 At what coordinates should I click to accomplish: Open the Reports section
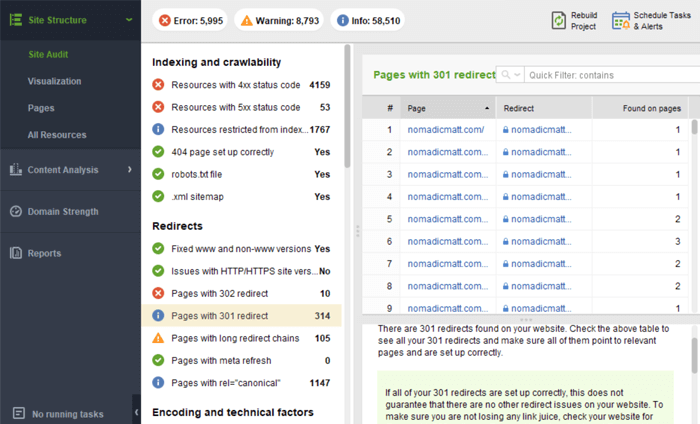[x=44, y=253]
